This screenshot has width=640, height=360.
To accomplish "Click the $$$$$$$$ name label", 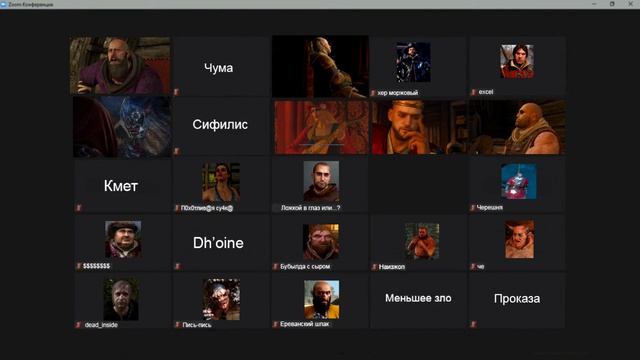I will tap(96, 266).
